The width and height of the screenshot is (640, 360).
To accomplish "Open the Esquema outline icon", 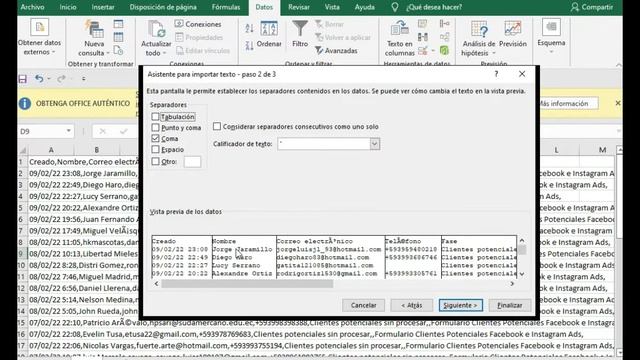I will click(551, 27).
